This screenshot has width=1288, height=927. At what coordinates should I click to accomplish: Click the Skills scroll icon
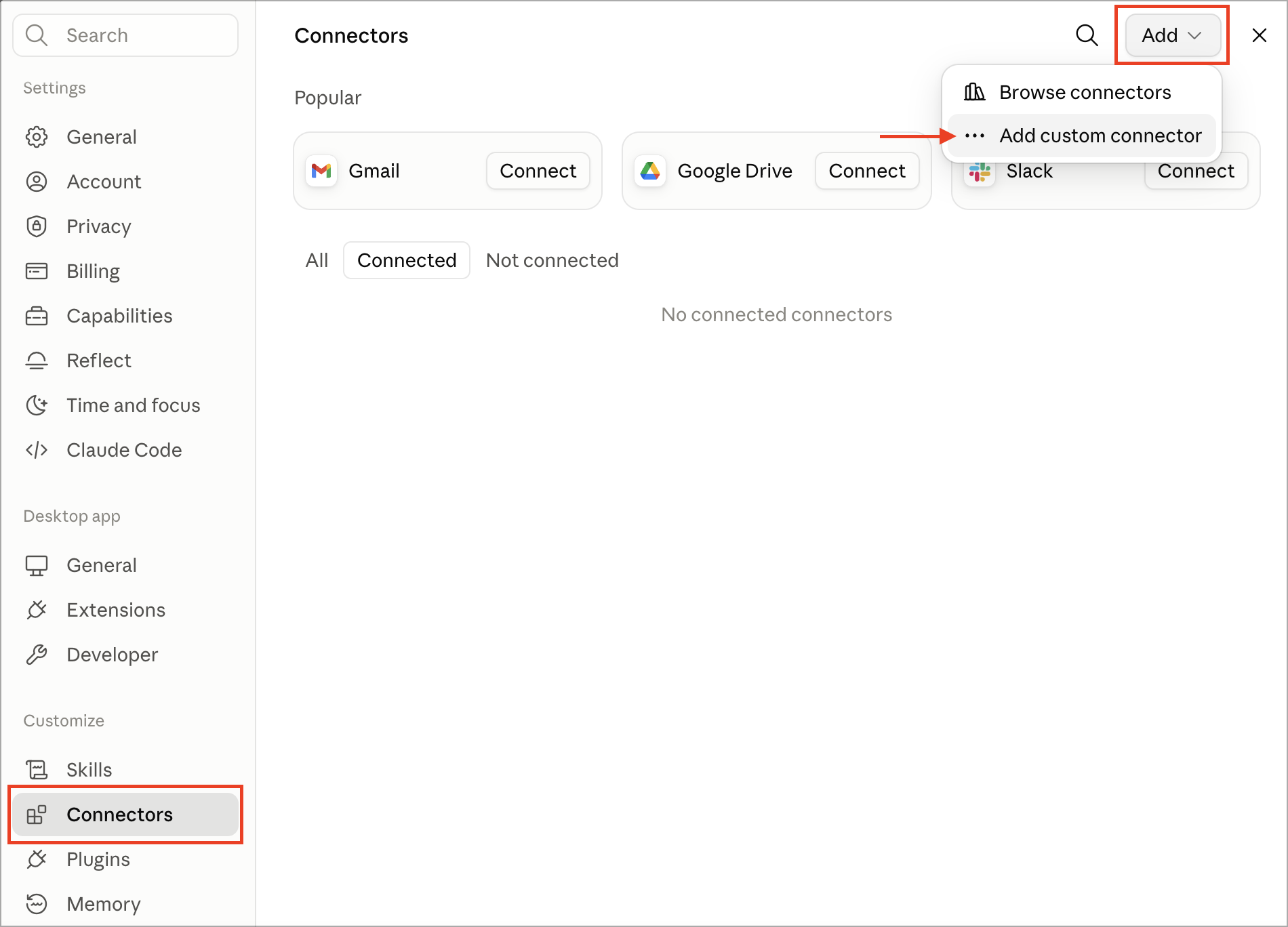37,770
